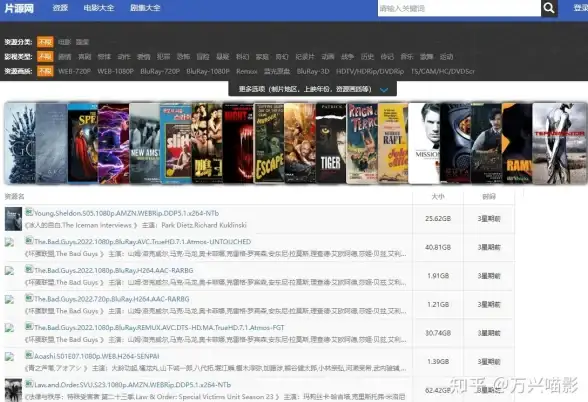The width and height of the screenshot is (588, 402).
Task: Open the TIGER poster
Action: [x=331, y=143]
